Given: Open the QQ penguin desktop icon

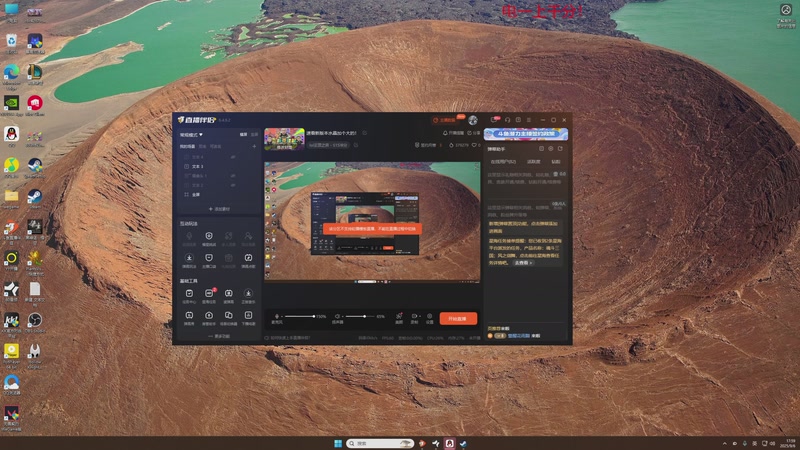Looking at the screenshot, I should click(x=11, y=136).
